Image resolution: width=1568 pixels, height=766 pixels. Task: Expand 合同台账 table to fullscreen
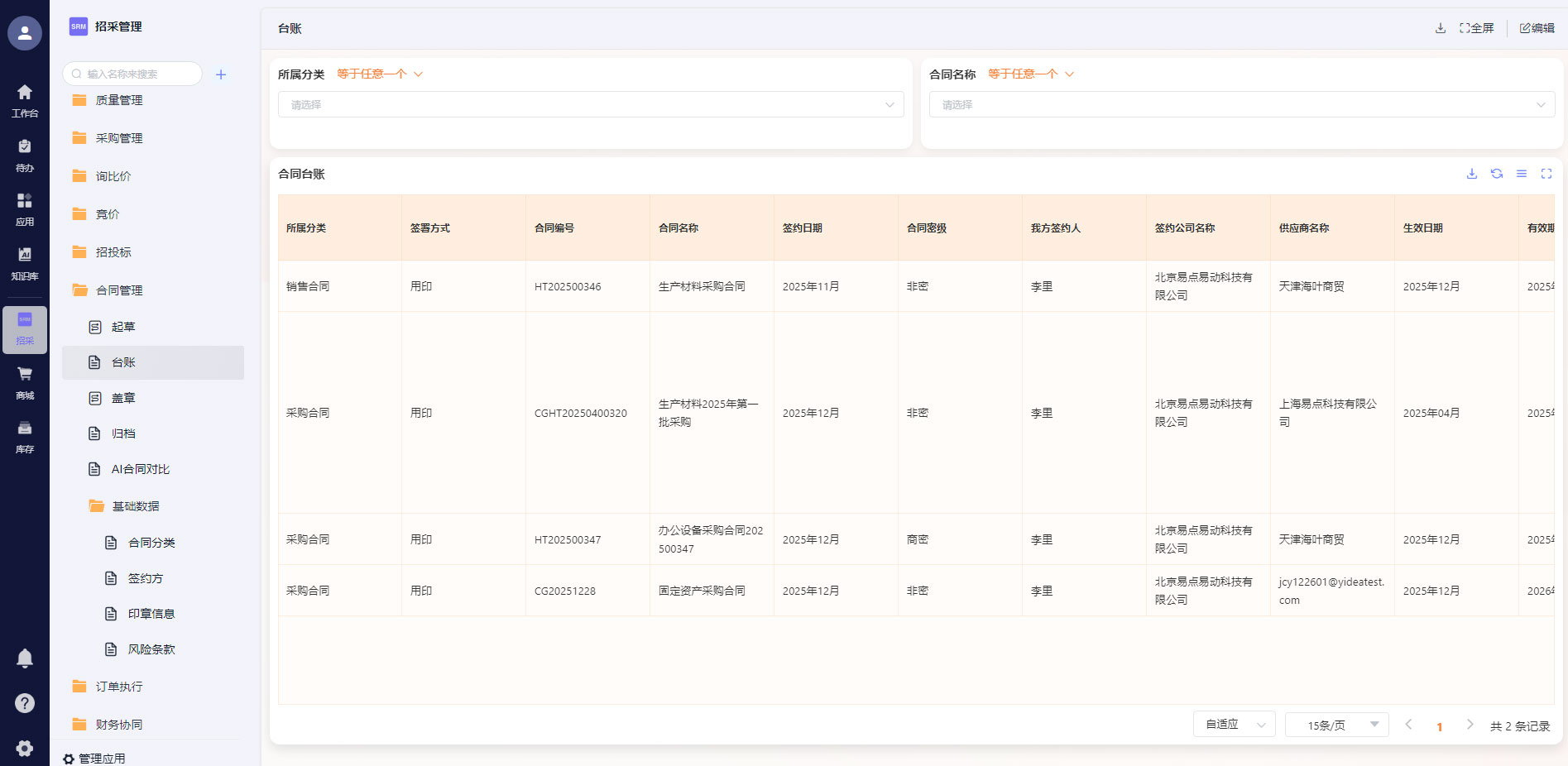pyautogui.click(x=1546, y=174)
